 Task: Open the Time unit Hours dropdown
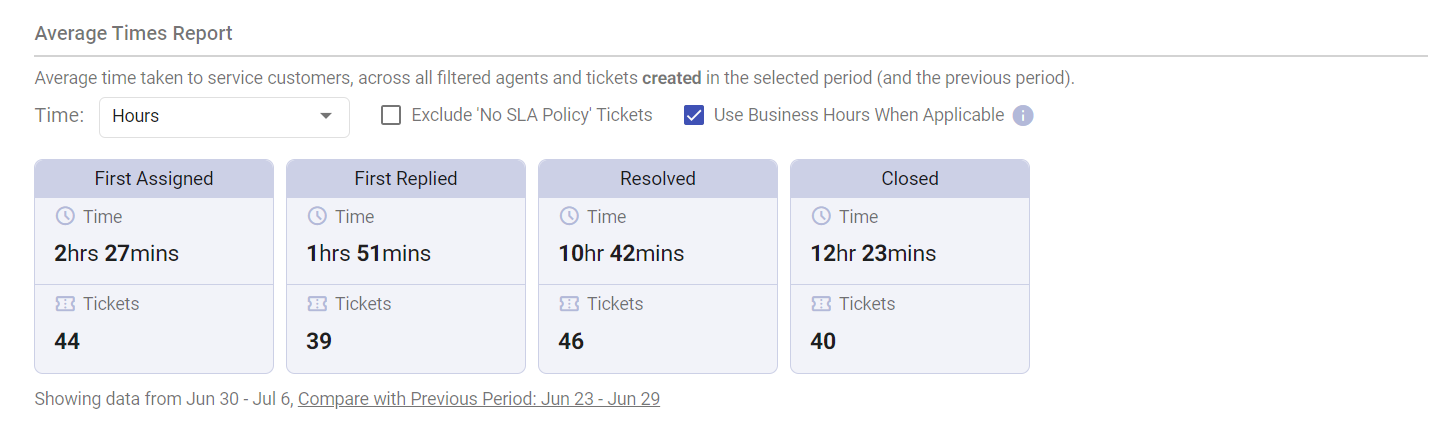pyautogui.click(x=224, y=117)
